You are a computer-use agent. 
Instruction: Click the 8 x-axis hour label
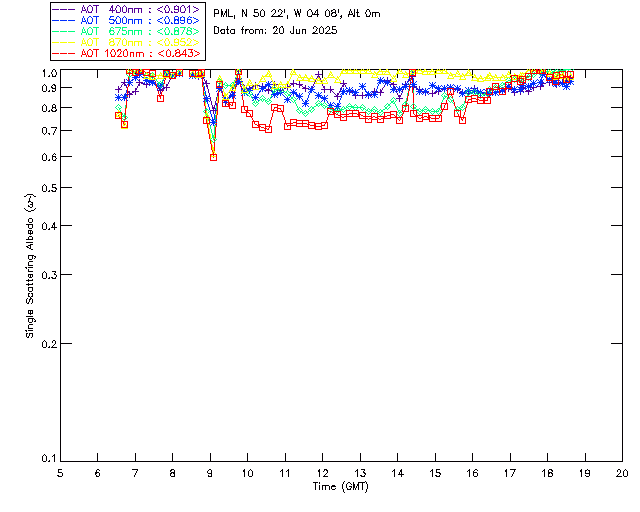(173, 473)
